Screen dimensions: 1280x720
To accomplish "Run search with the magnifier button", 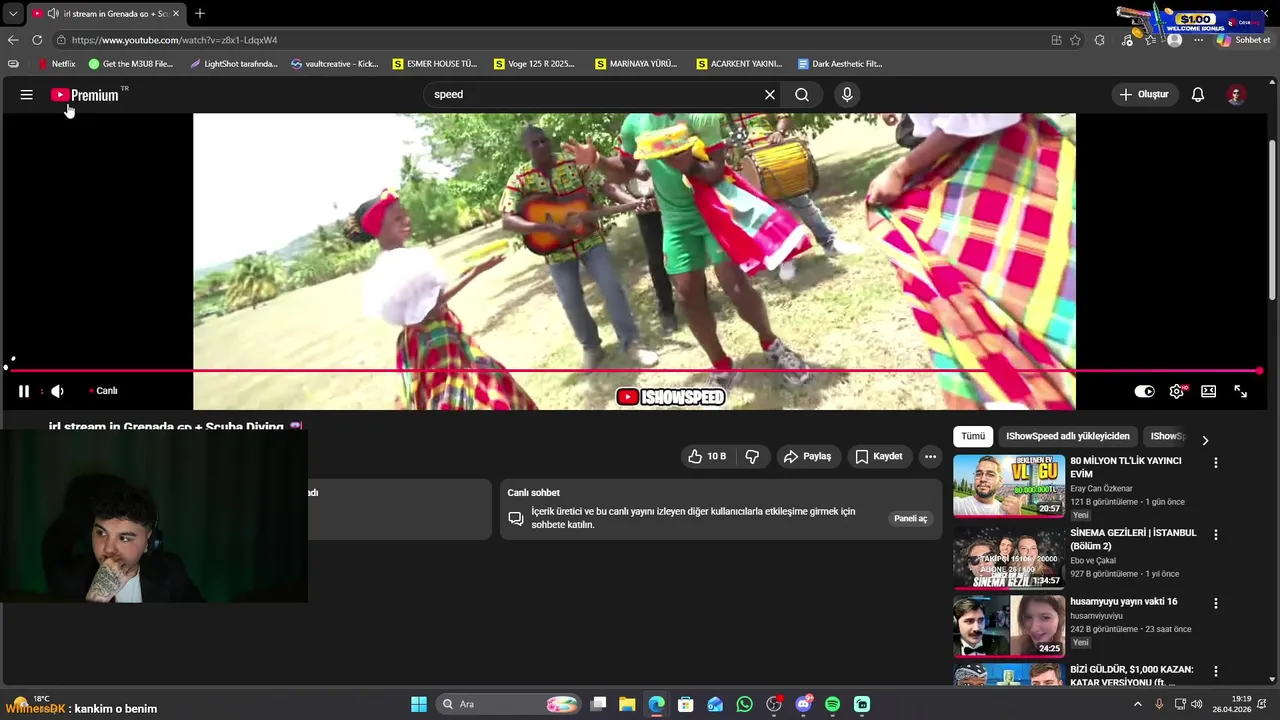I will tap(802, 94).
